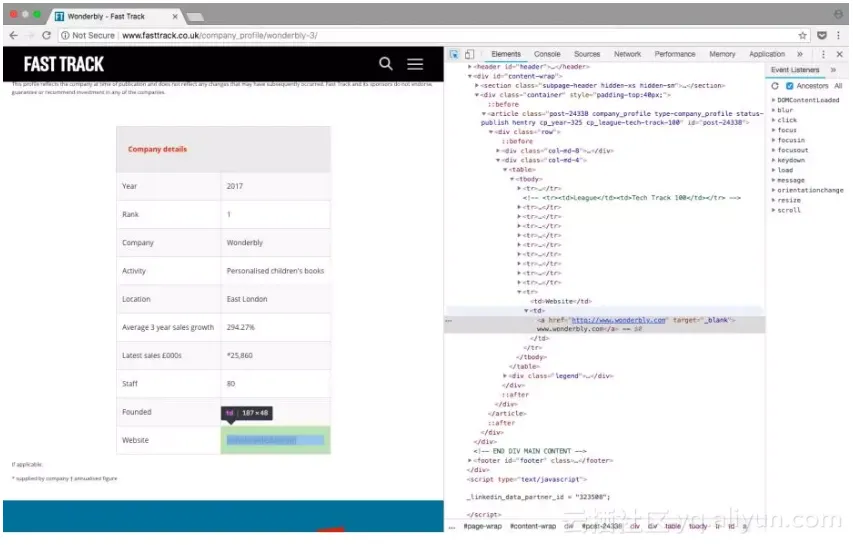Close the Wonderbly browser tab
Image resolution: width=853 pixels, height=545 pixels.
click(175, 16)
